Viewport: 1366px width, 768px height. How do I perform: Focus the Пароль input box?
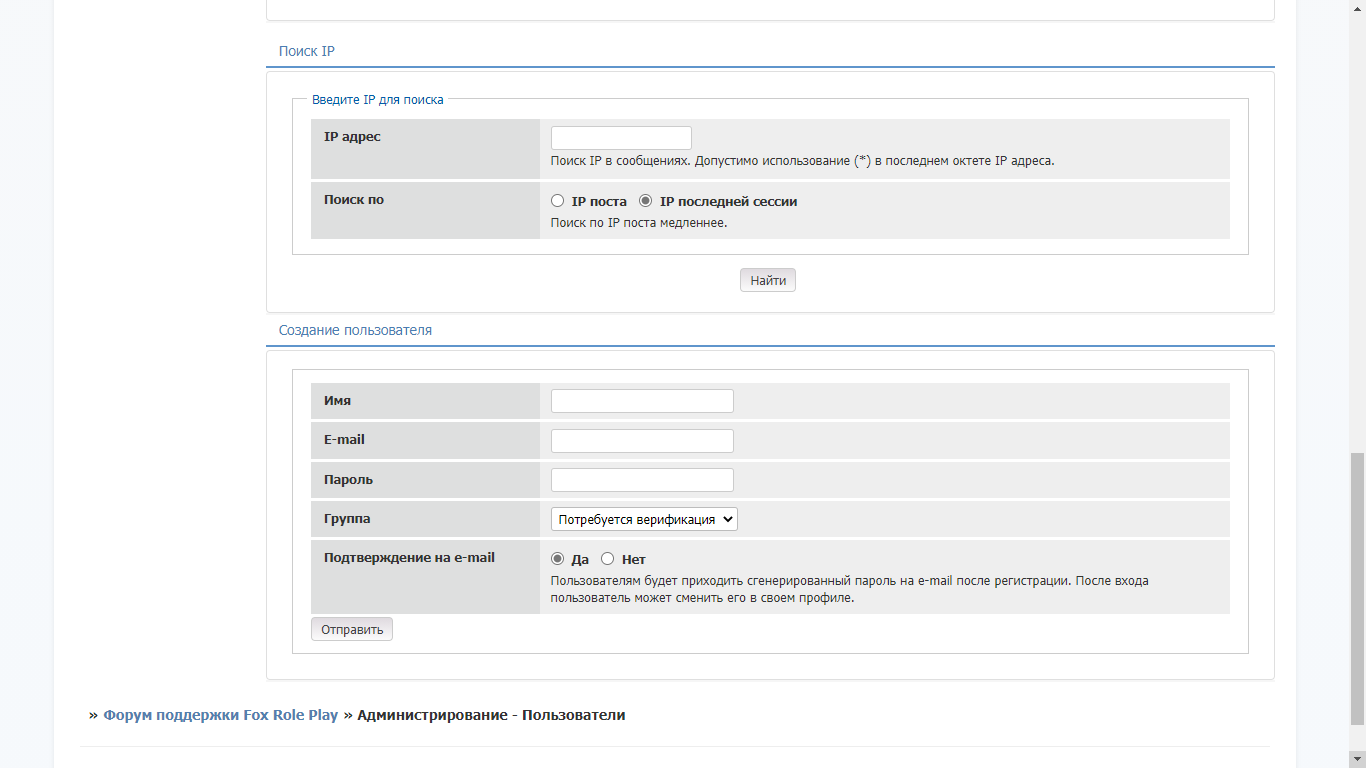coord(642,480)
